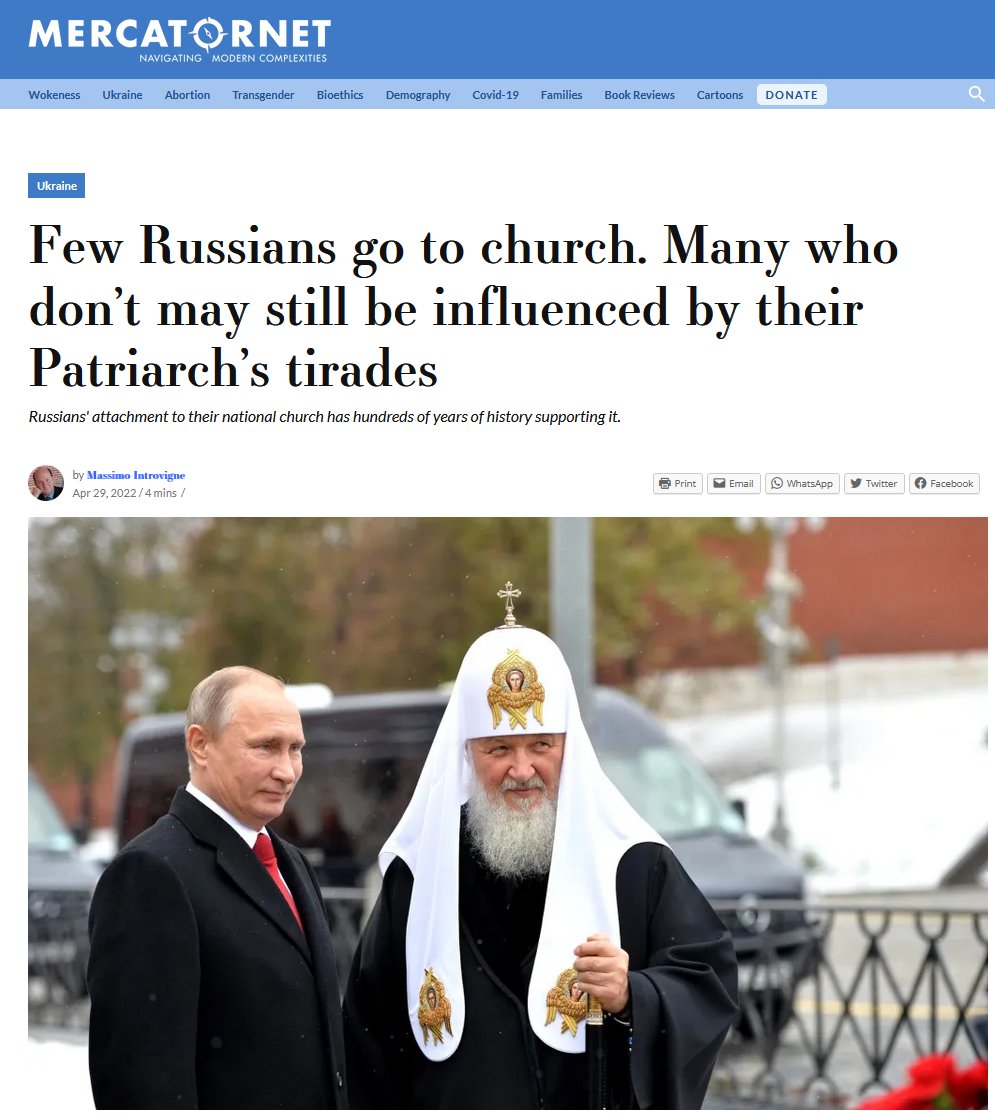Image resolution: width=995 pixels, height=1117 pixels.
Task: Select the Transgender nav item
Action: coord(263,95)
